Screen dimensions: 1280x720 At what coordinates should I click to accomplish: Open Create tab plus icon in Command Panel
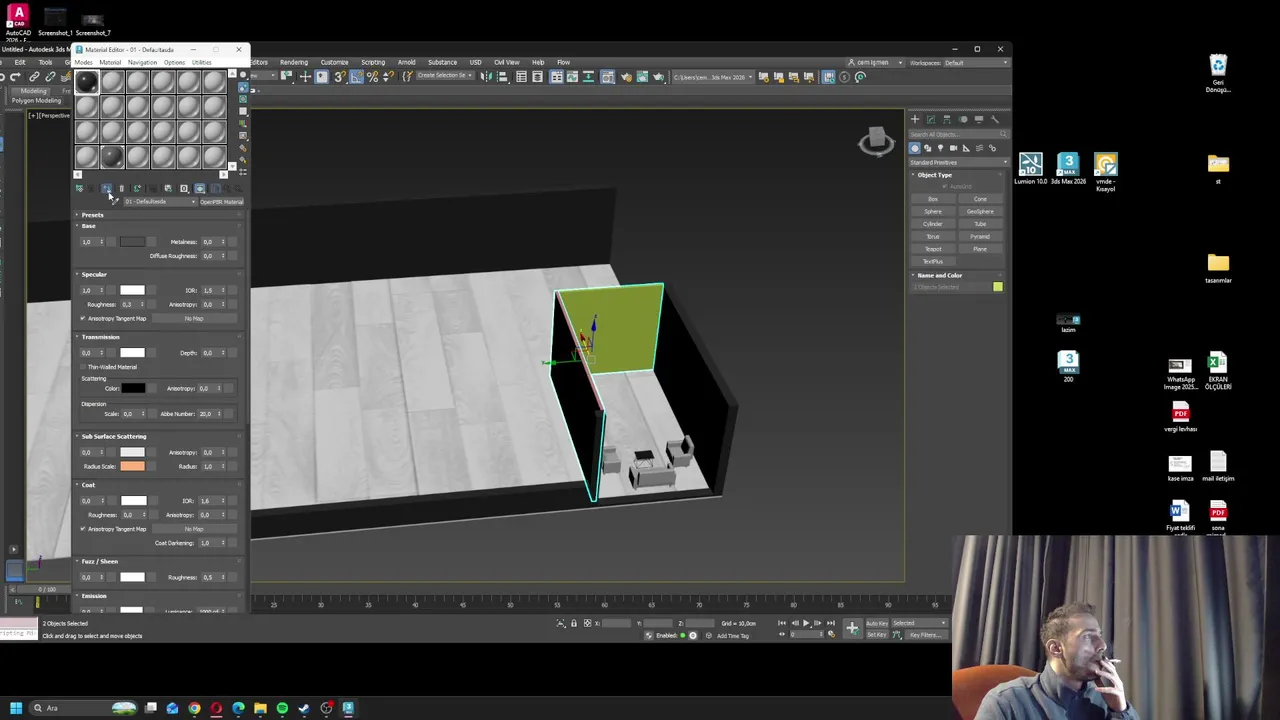[914, 119]
